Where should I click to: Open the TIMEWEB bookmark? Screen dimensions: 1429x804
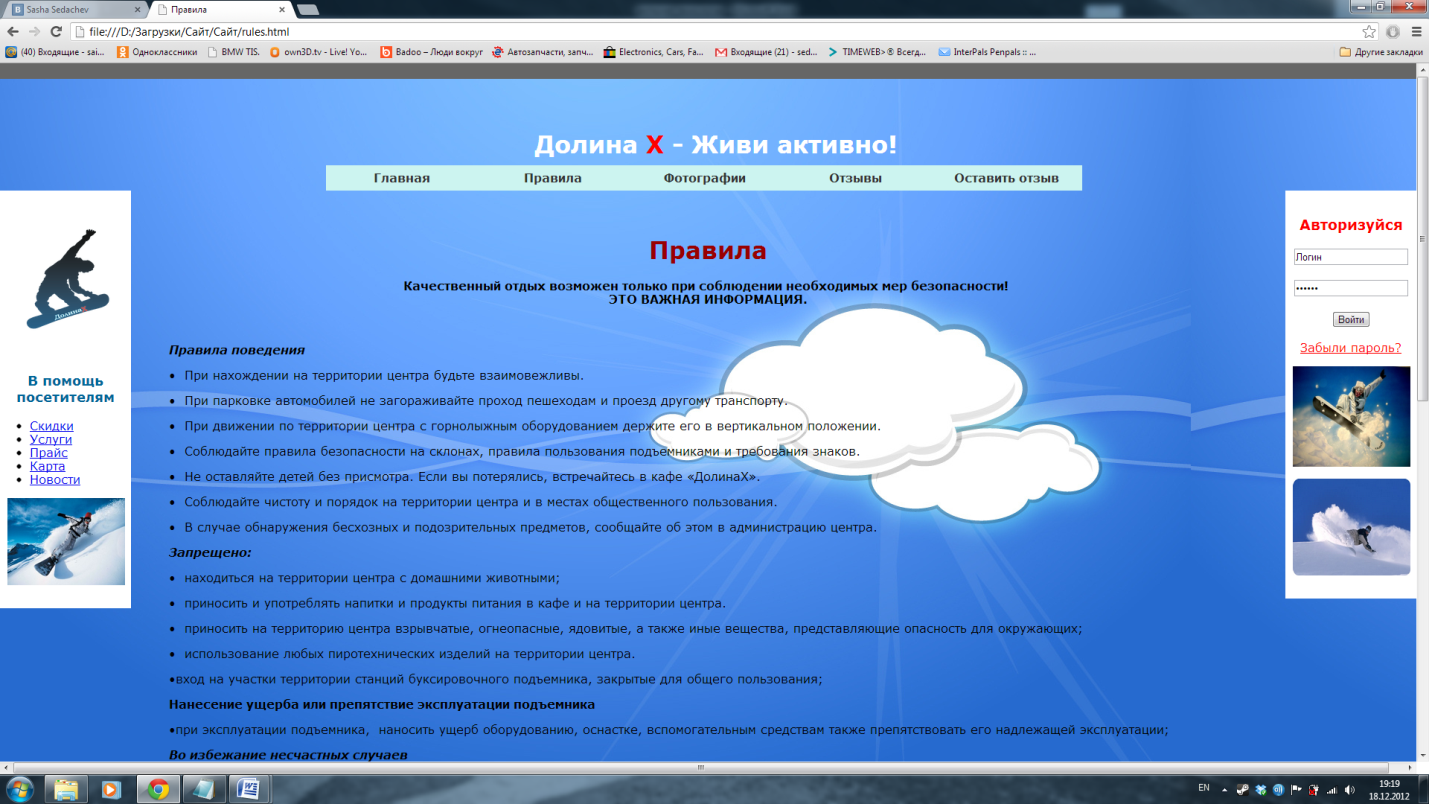click(x=878, y=52)
